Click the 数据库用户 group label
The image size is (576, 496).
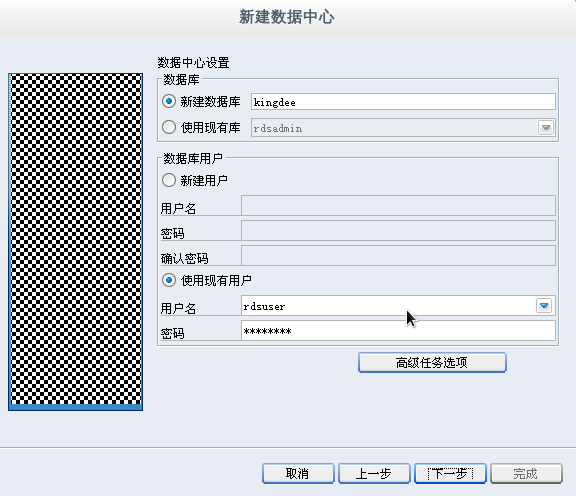point(193,159)
